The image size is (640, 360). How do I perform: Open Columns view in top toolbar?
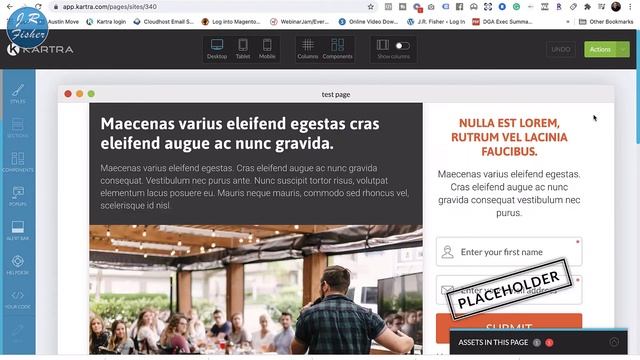click(308, 49)
